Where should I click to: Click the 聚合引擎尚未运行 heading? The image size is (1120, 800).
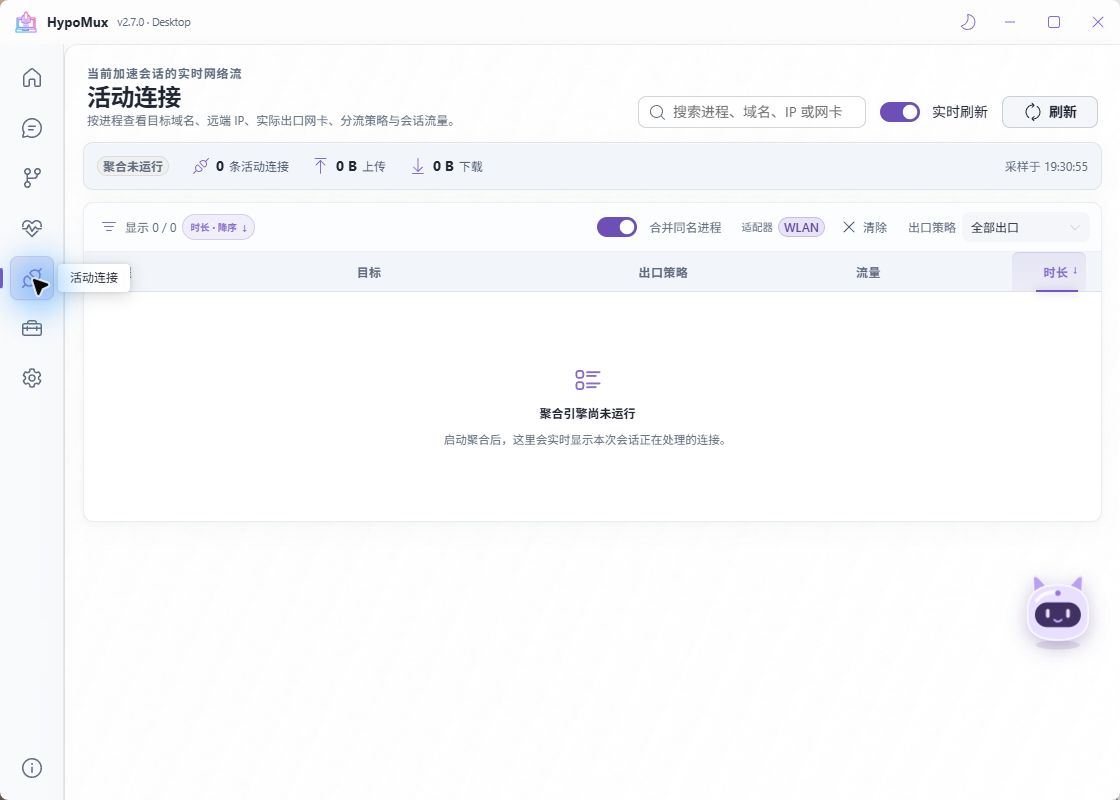[x=587, y=414]
